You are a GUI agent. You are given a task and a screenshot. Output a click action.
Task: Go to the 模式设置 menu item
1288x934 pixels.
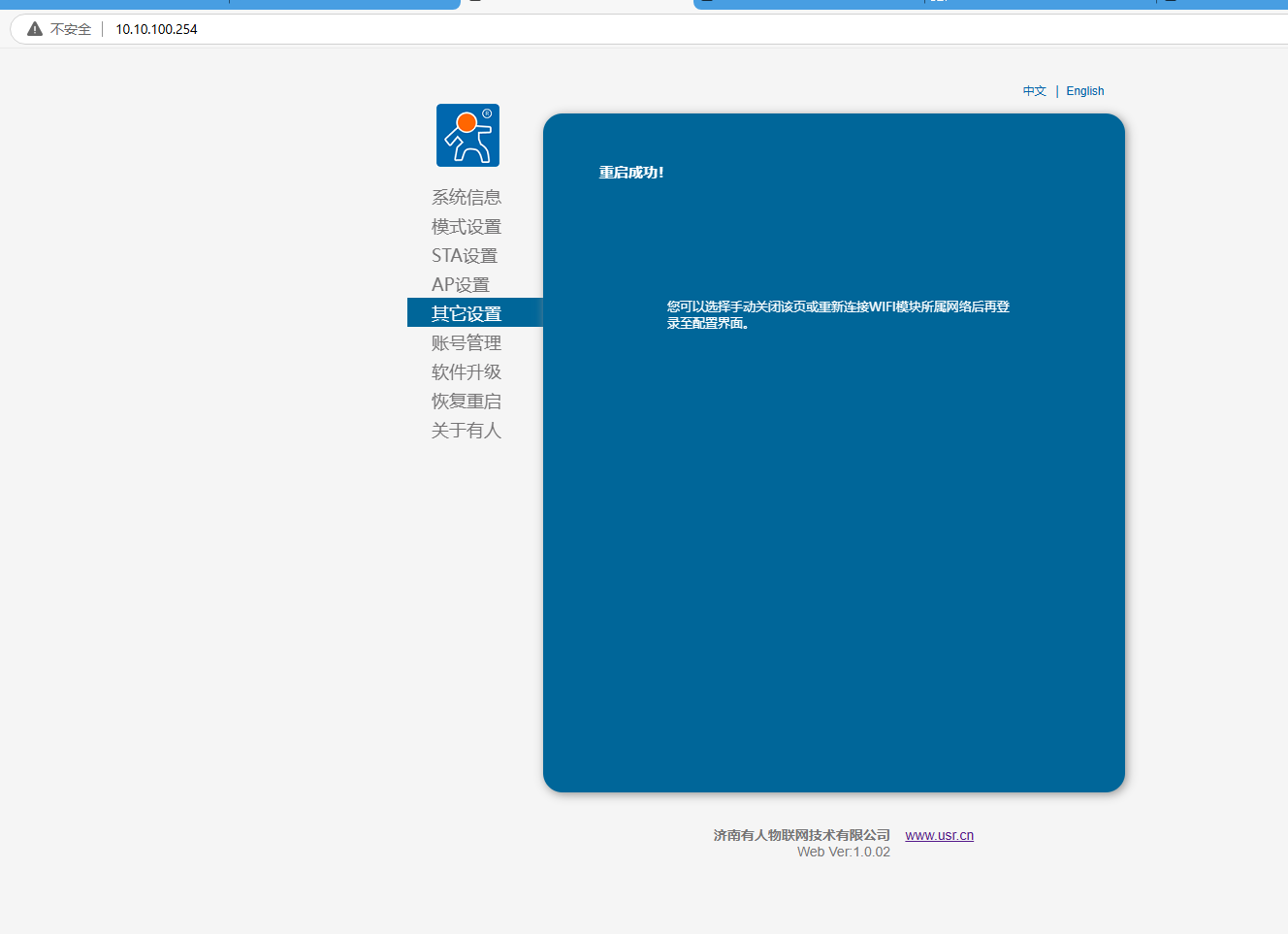[467, 226]
